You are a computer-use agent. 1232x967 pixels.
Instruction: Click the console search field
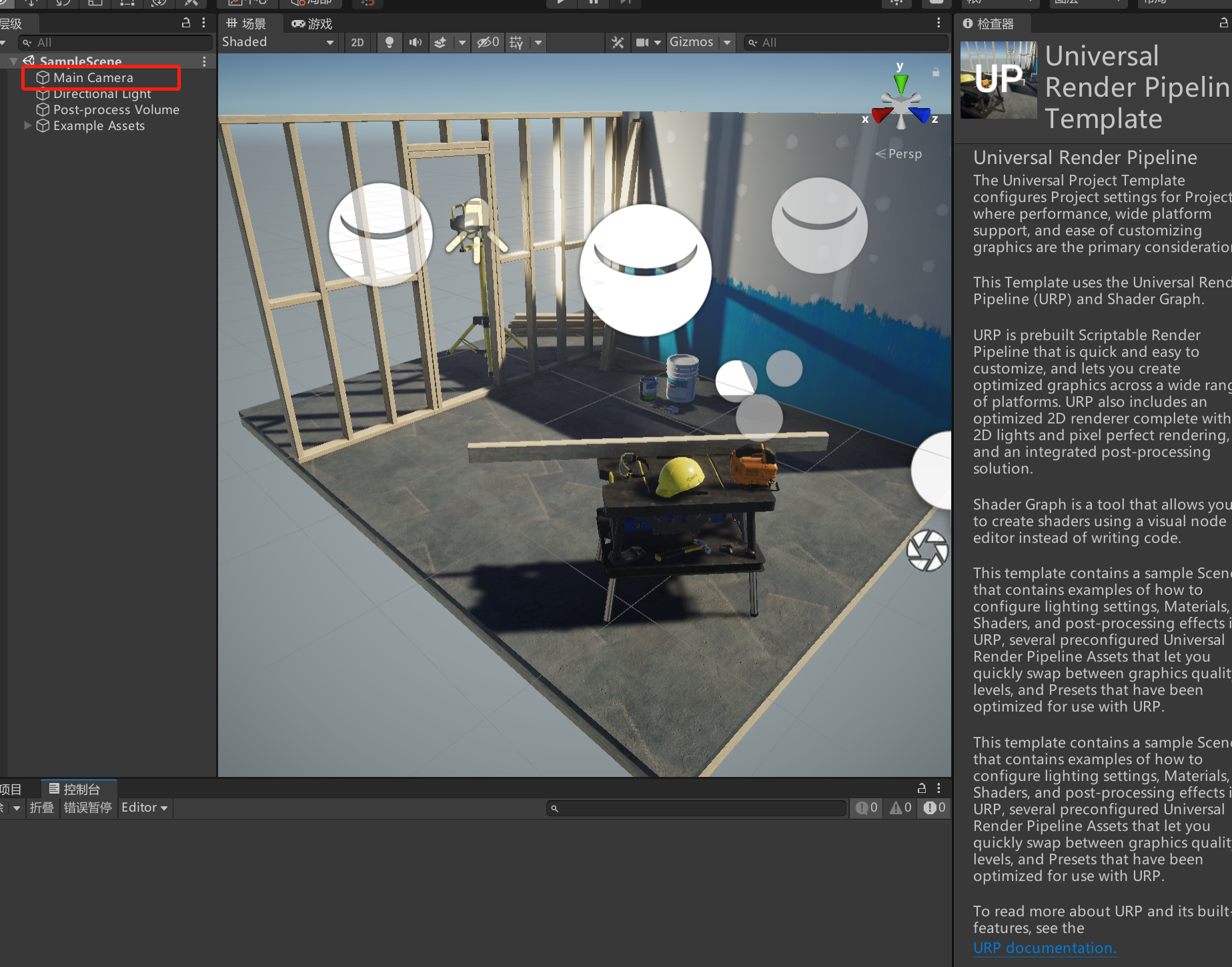(696, 808)
